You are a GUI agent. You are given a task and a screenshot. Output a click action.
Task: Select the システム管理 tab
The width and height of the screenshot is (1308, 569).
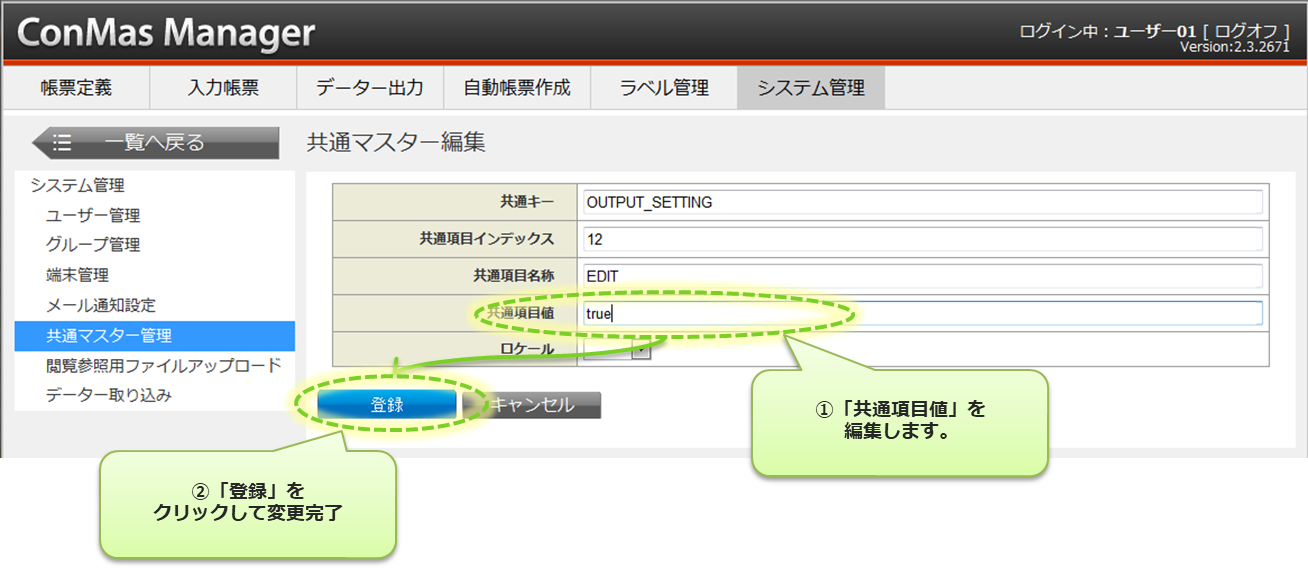(x=810, y=88)
